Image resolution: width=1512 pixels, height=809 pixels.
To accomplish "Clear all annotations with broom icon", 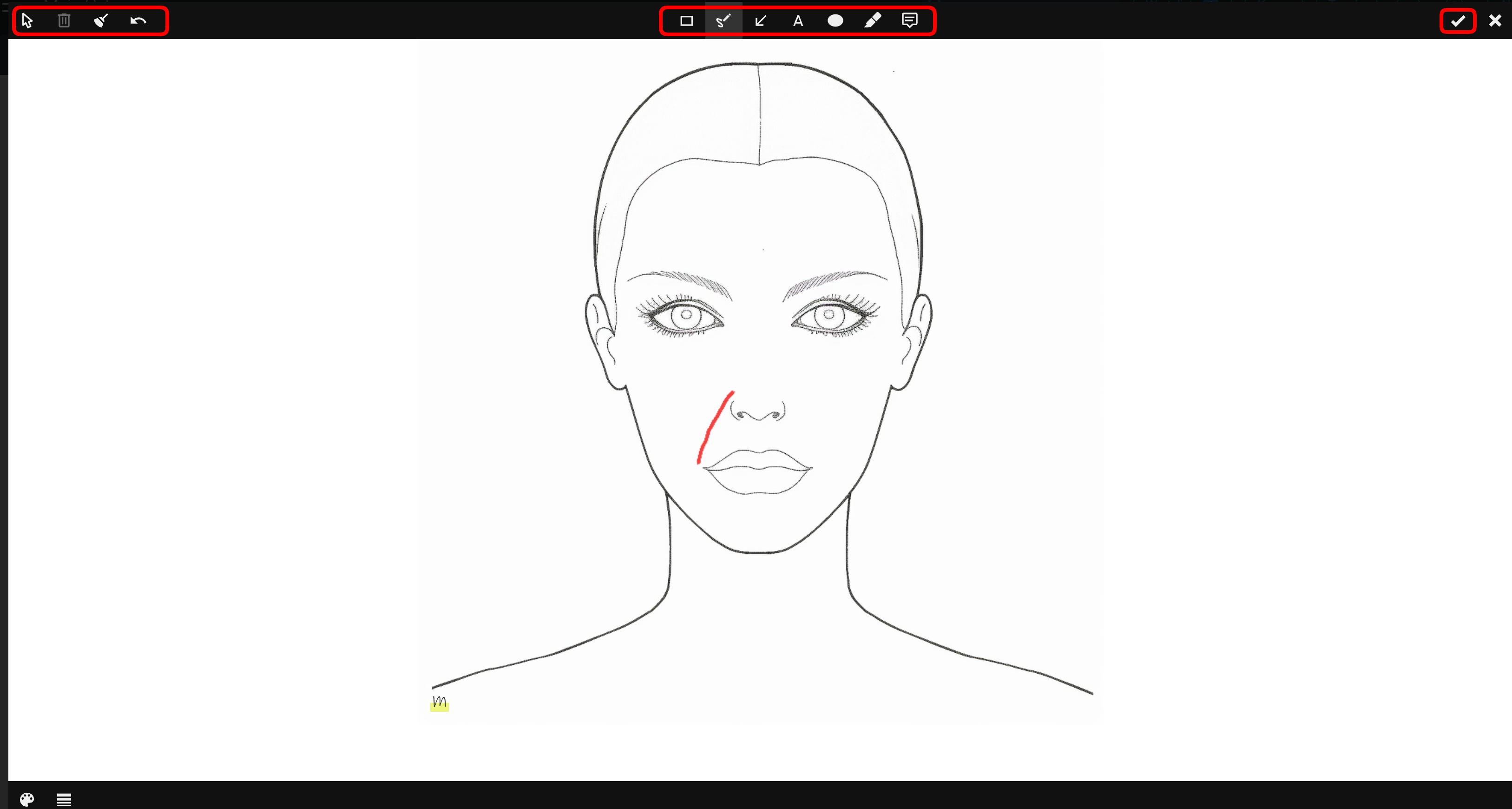I will pos(101,21).
